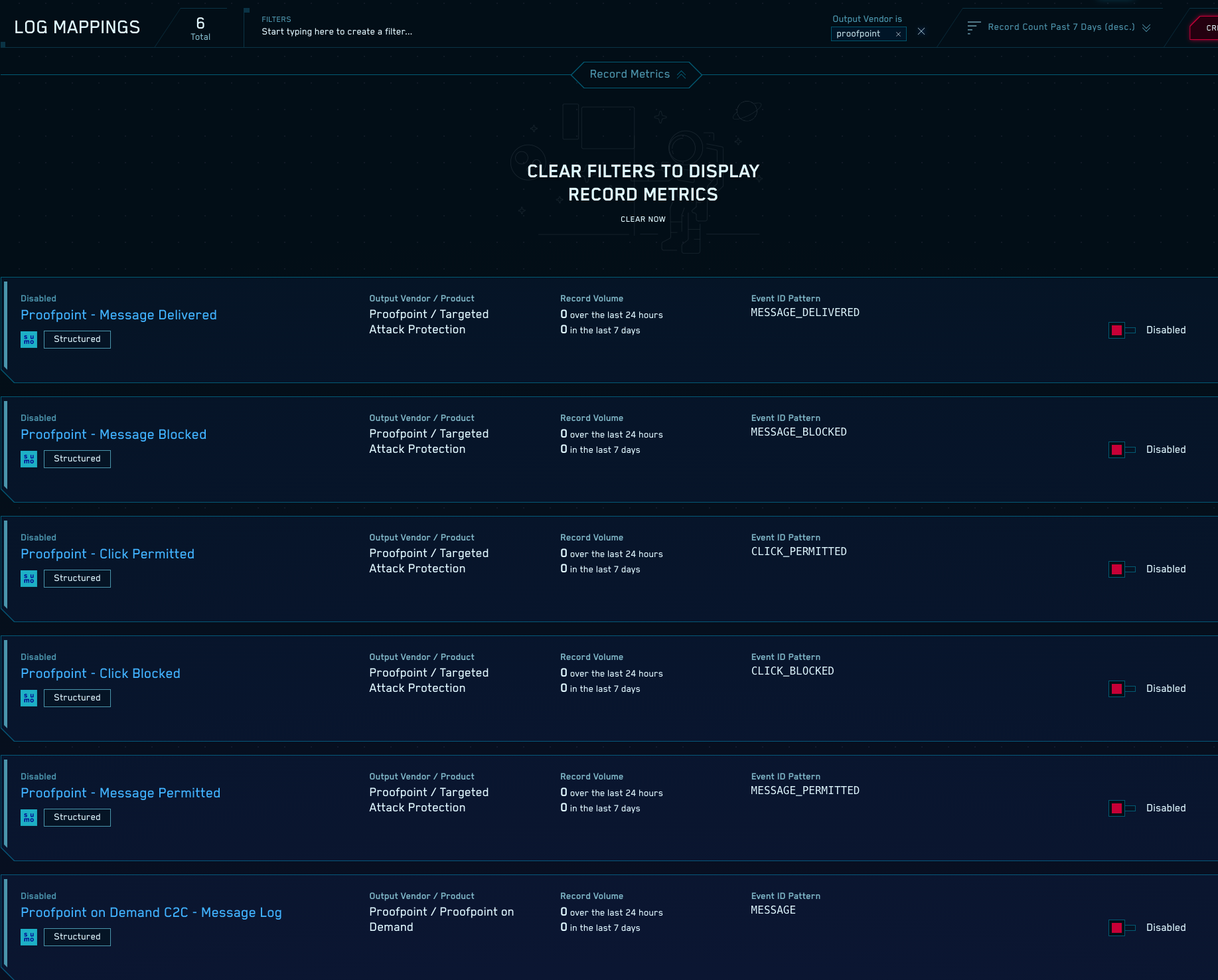Click the Sumo Logic icon on Message Permitted mapping

(29, 817)
